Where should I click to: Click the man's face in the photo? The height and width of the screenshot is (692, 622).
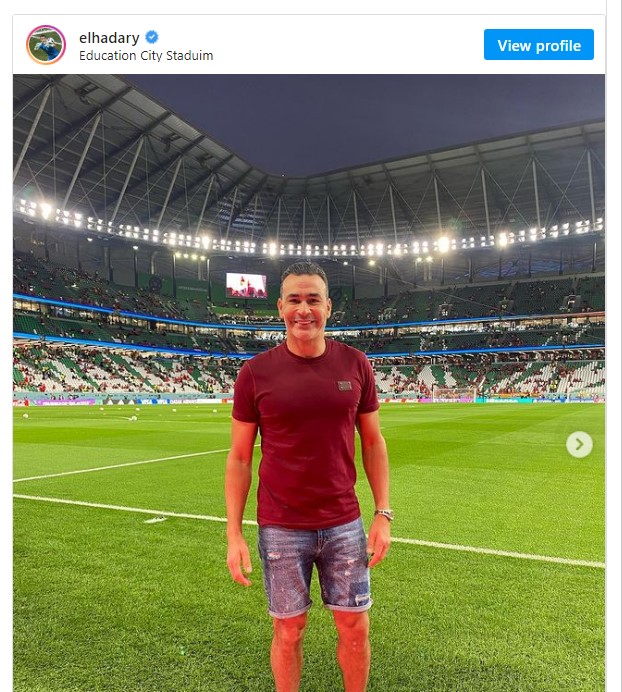[302, 299]
